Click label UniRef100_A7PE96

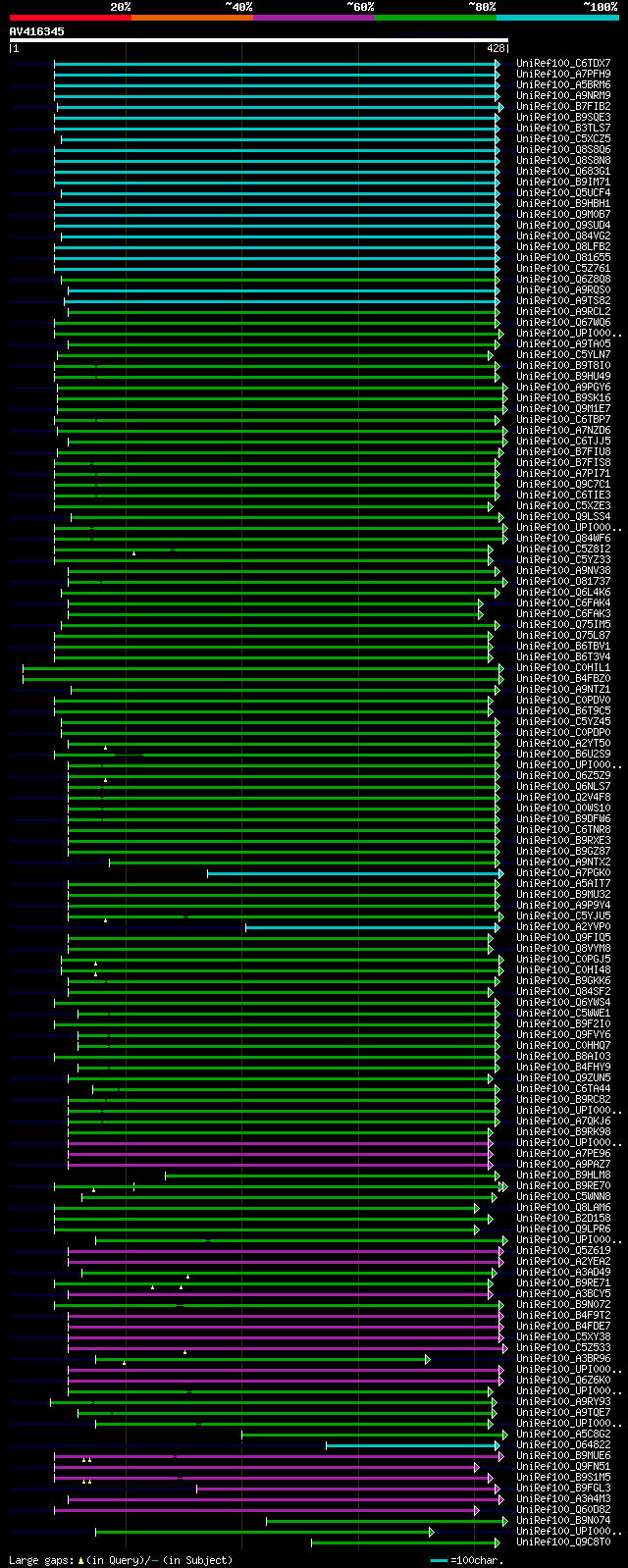pos(563,1154)
